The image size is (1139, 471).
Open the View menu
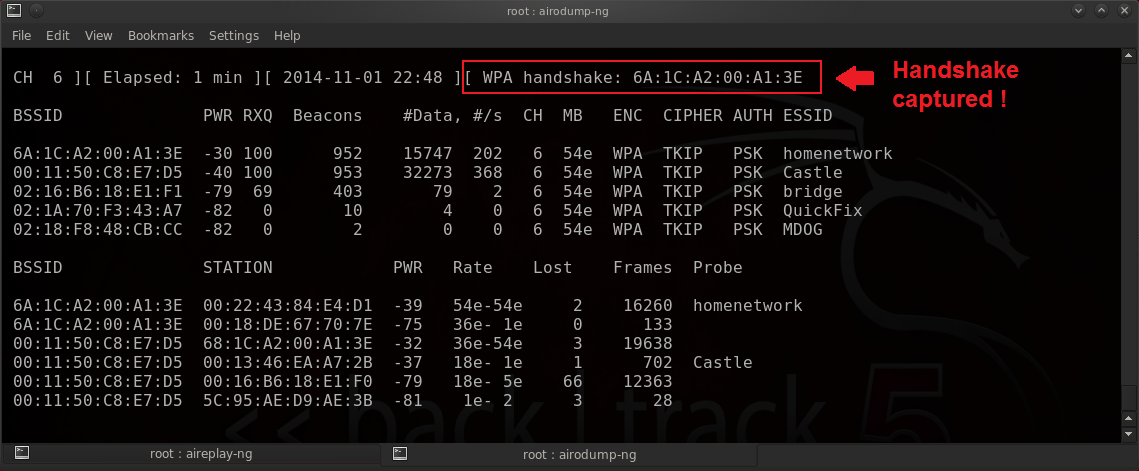coord(98,36)
